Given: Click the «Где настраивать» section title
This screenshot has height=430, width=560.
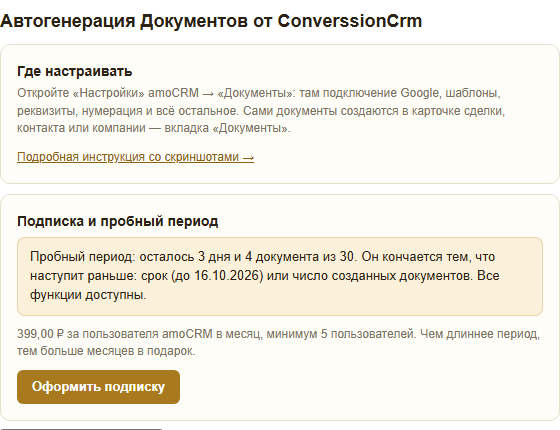Looking at the screenshot, I should pos(75,71).
